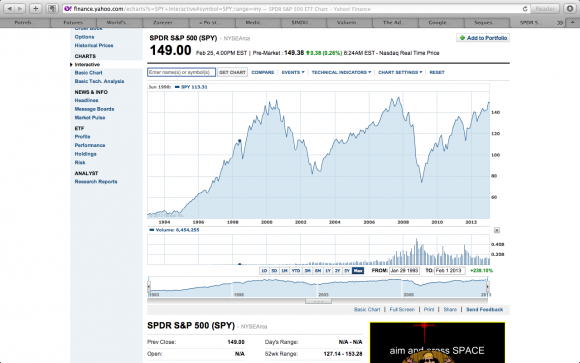
Task: Click the Add to Portfolio button
Action: tap(483, 38)
